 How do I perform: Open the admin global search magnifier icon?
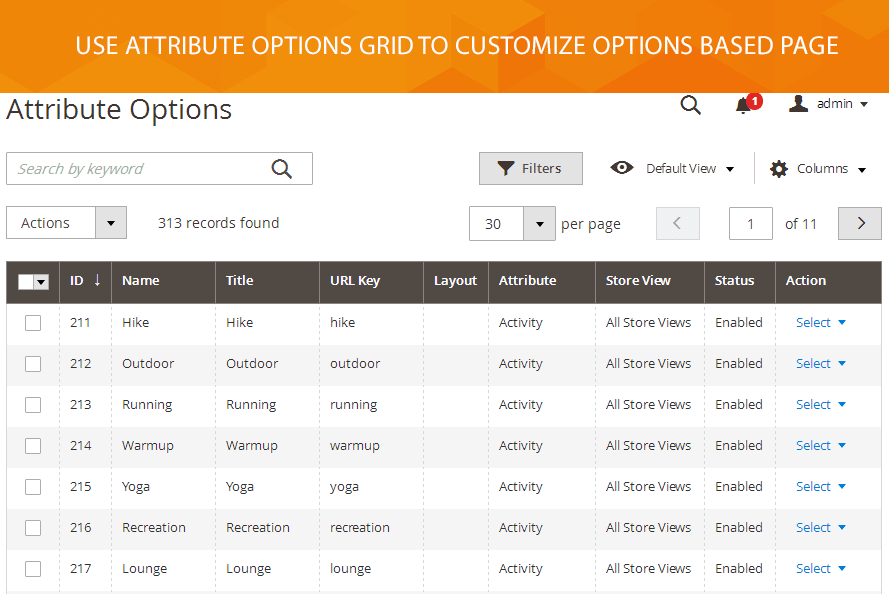point(690,105)
